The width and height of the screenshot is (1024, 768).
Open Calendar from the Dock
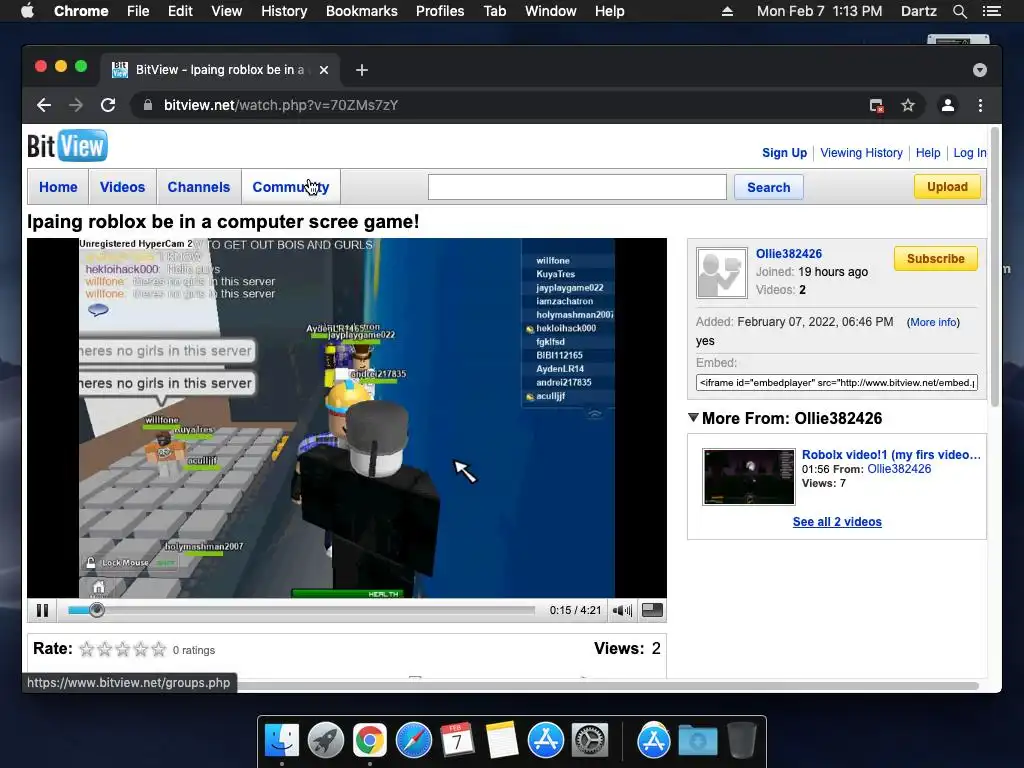click(x=457, y=741)
